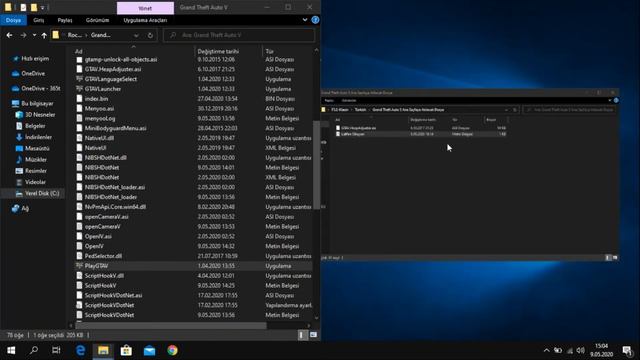Click the New folder icon in the title bar toolbar
Viewport: 640px width, 360px height.
coord(34,7)
